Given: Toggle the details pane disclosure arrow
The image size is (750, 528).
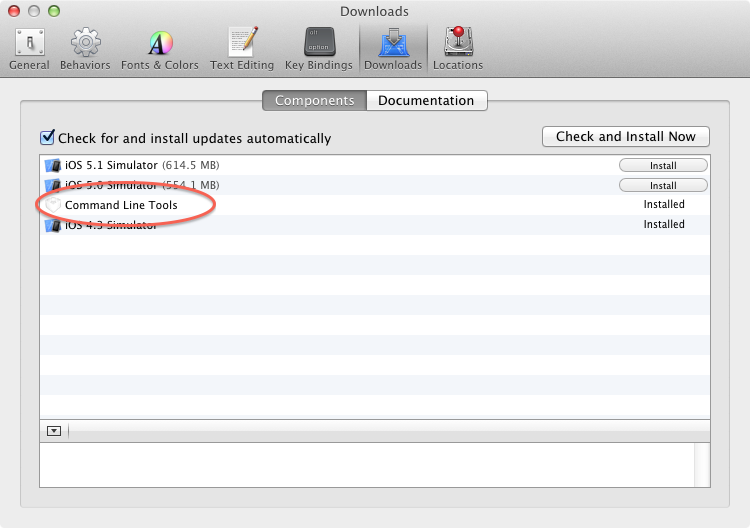Looking at the screenshot, I should pos(54,431).
